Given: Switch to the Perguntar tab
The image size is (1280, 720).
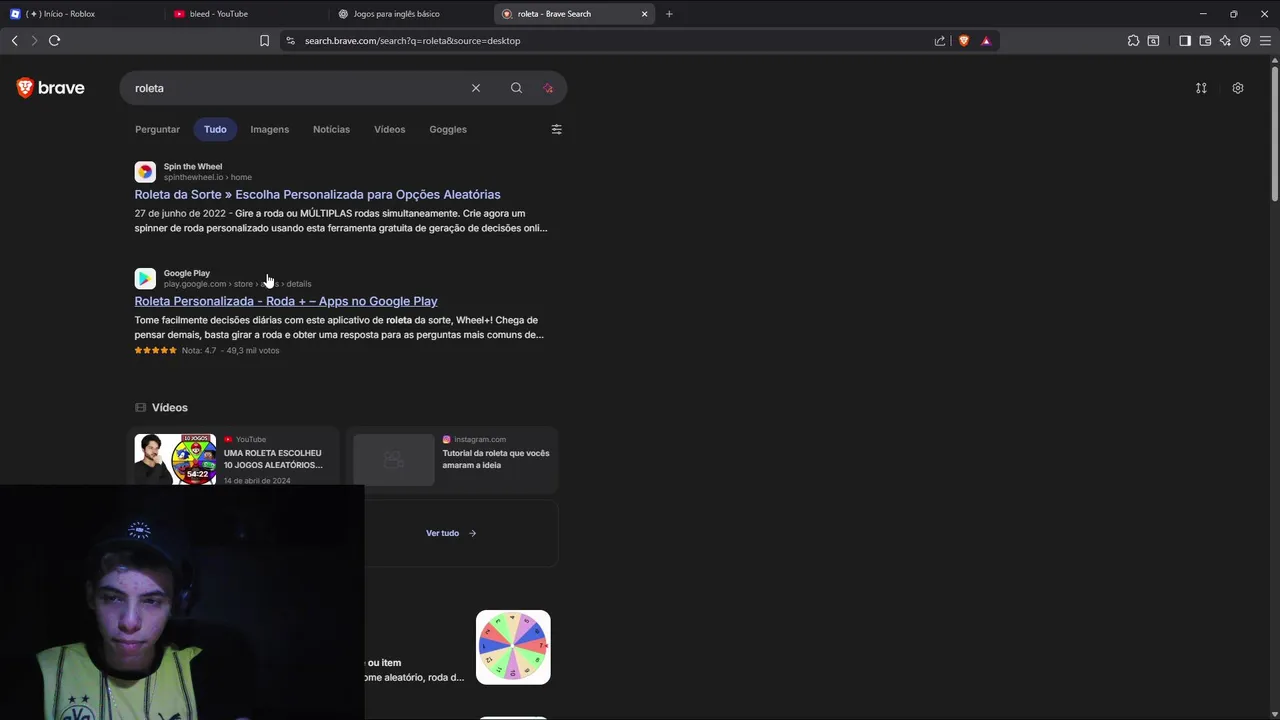Looking at the screenshot, I should click(157, 129).
